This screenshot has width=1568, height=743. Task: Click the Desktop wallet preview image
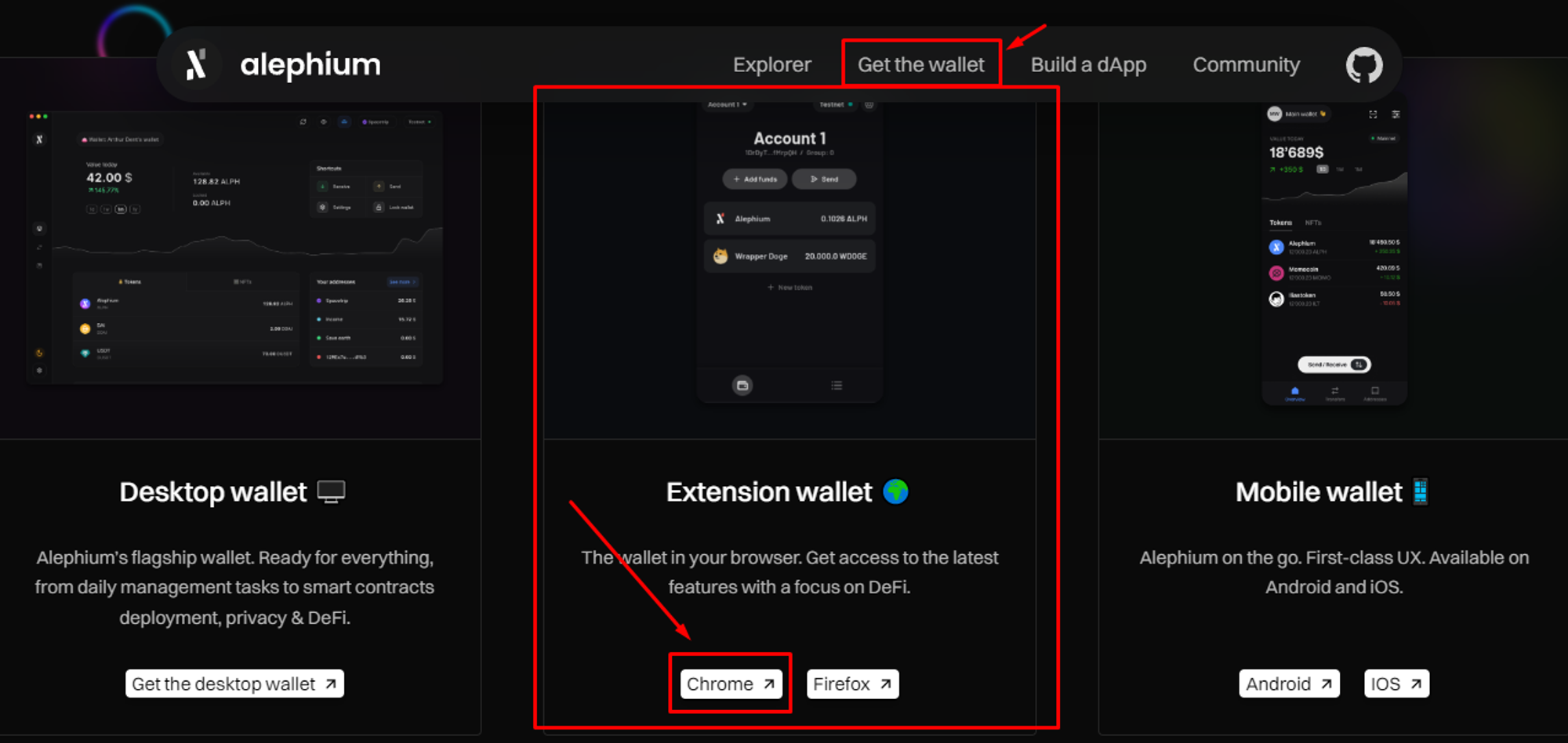click(234, 248)
